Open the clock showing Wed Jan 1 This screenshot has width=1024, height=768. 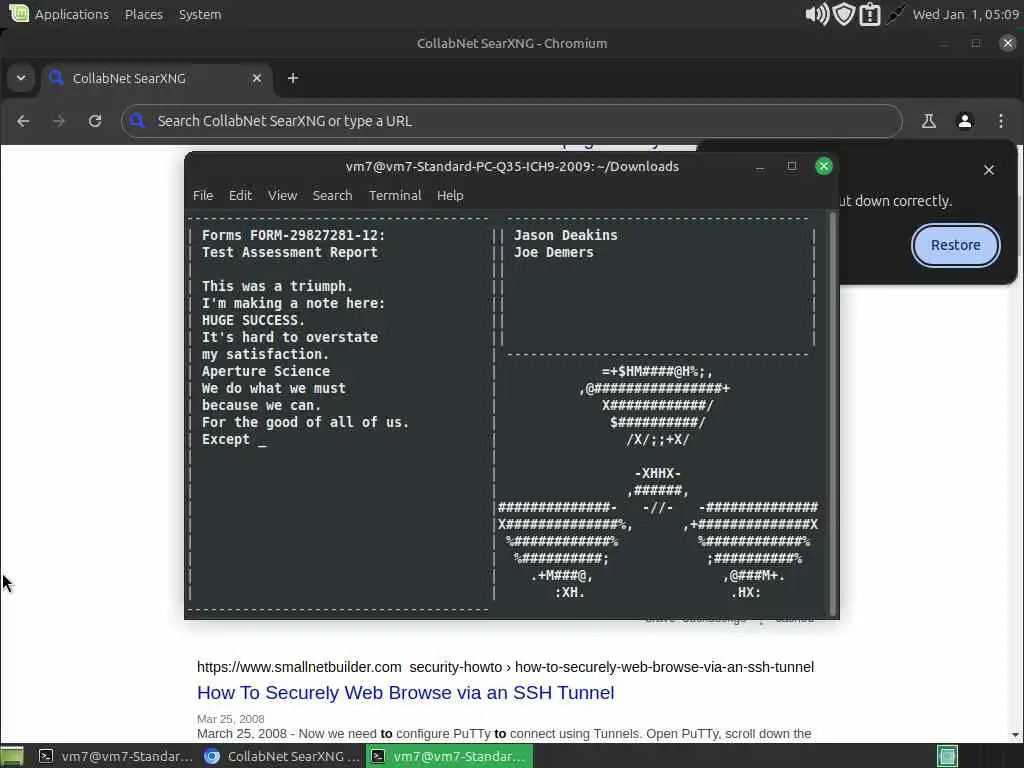[965, 14]
